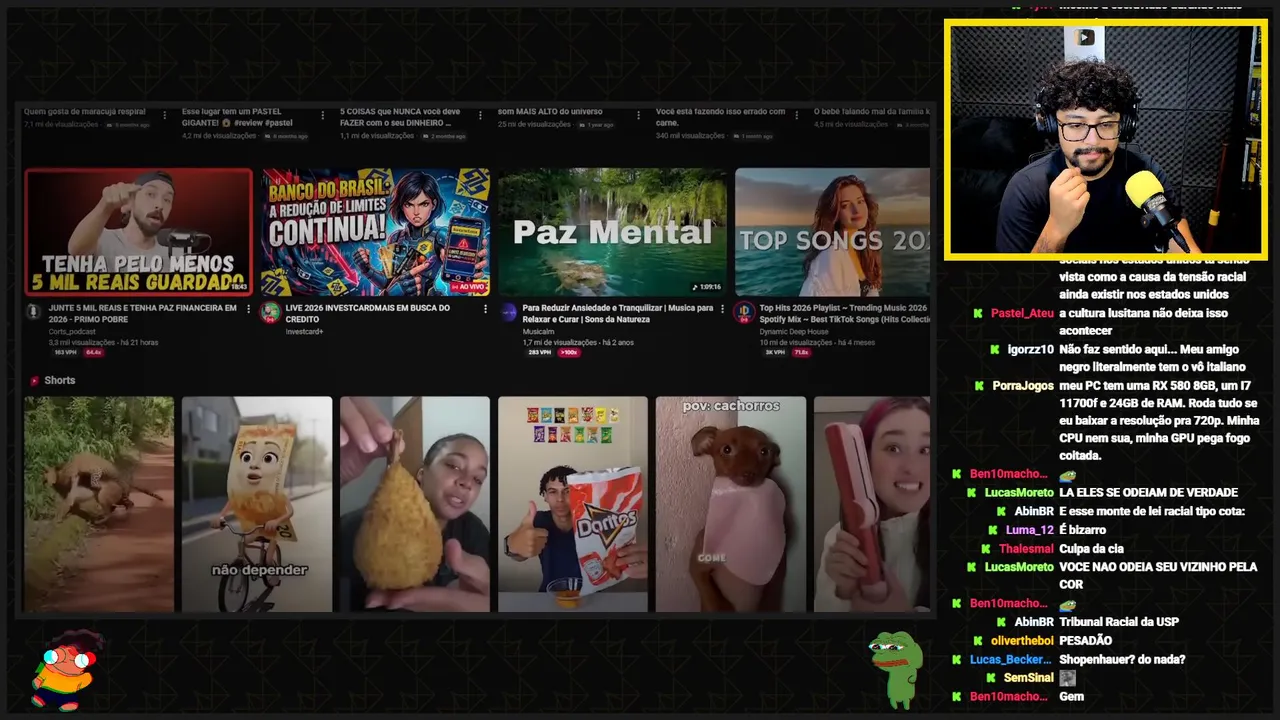
Task: Click chat message 'LA ELES SE ODEIAM DE VERDADE'
Action: 1148,492
